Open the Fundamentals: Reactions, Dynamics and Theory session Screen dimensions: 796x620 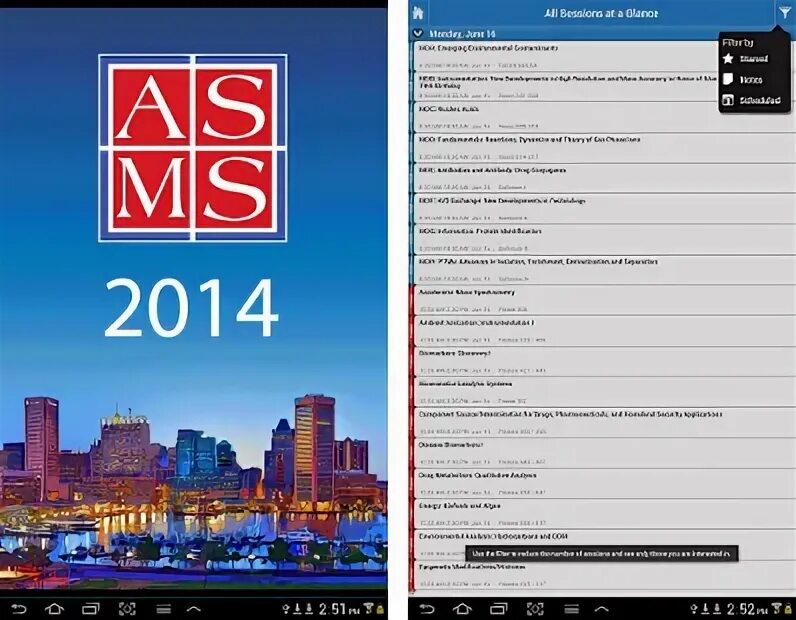click(604, 147)
